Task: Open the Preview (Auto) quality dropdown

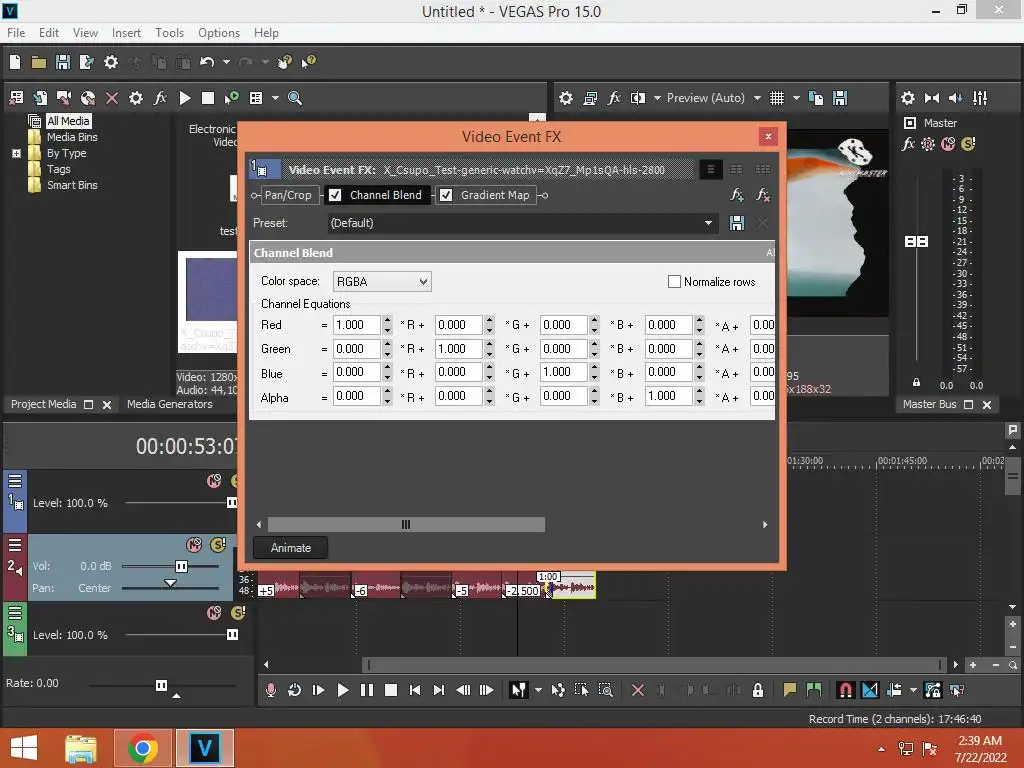Action: pos(757,98)
